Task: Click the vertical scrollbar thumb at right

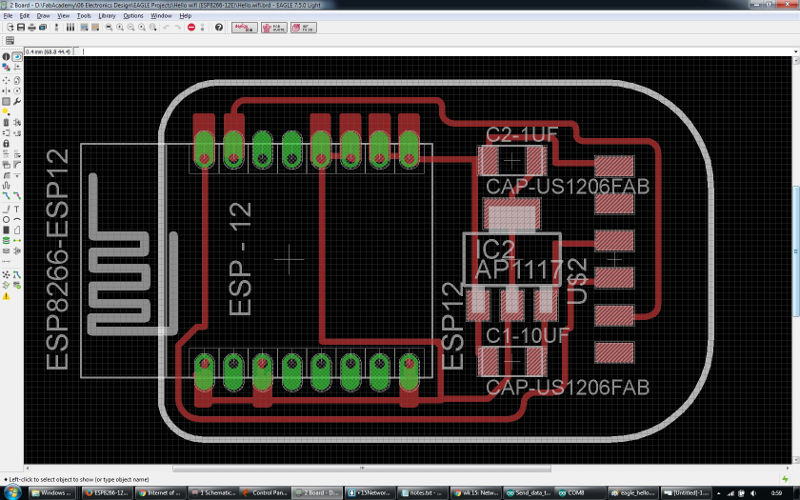Action: 795,252
